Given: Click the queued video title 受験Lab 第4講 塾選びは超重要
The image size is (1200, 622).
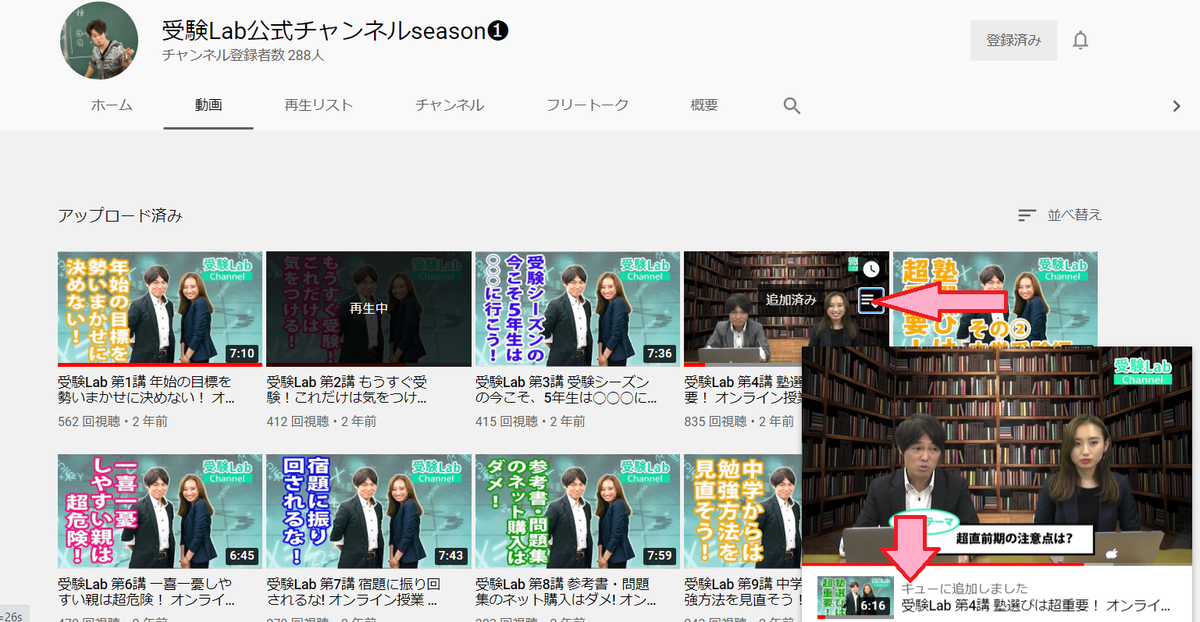Looking at the screenshot, I should point(1036,605).
